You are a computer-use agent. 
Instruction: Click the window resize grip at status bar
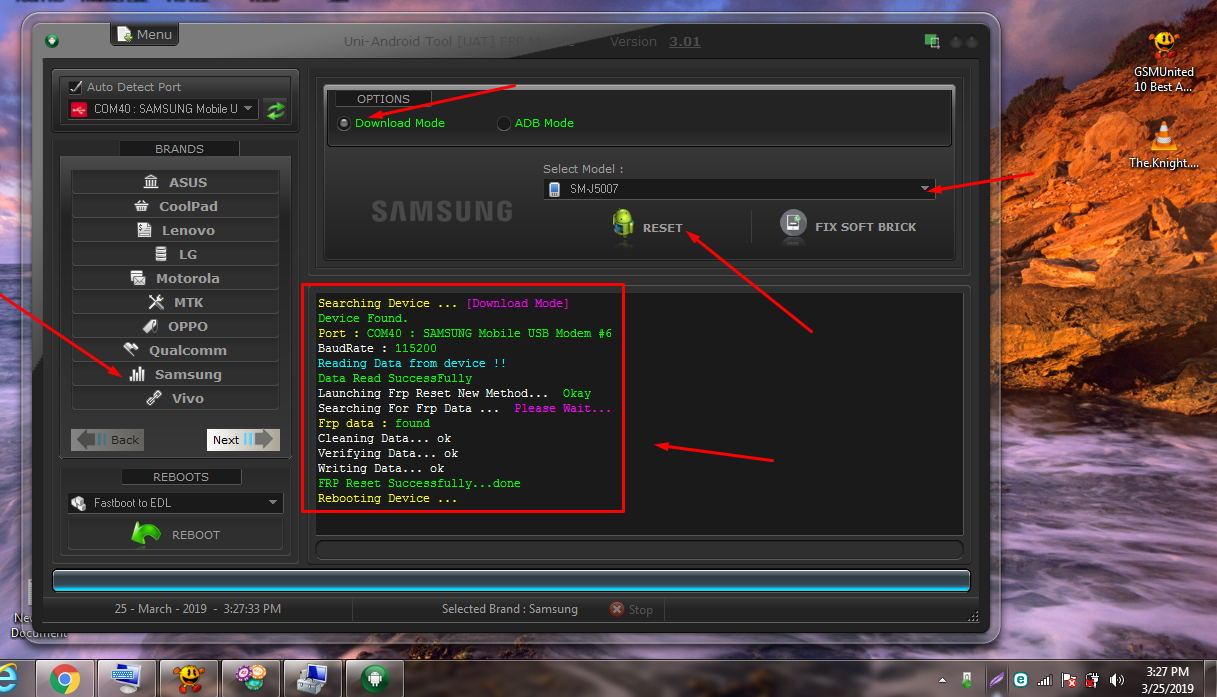click(x=973, y=615)
